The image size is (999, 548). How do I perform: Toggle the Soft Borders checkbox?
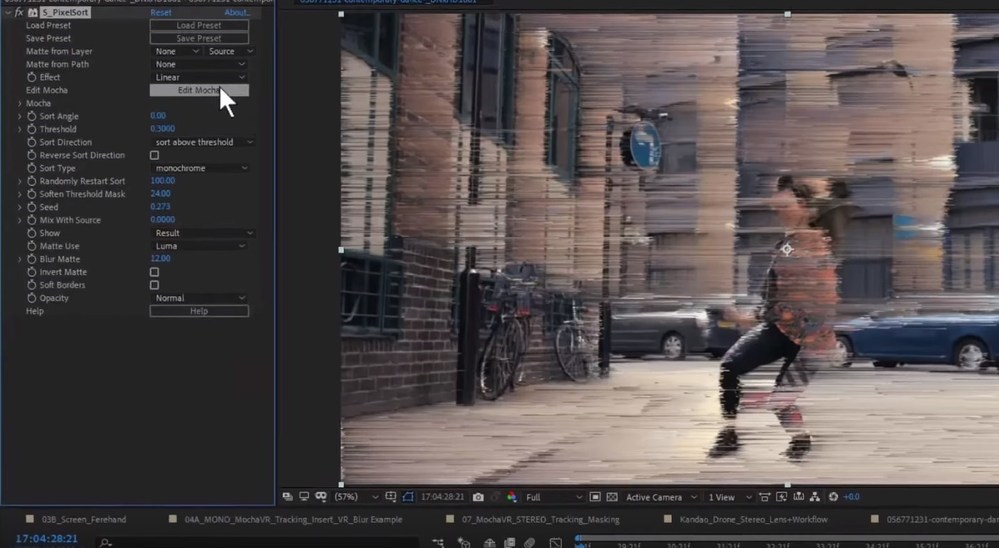point(154,285)
